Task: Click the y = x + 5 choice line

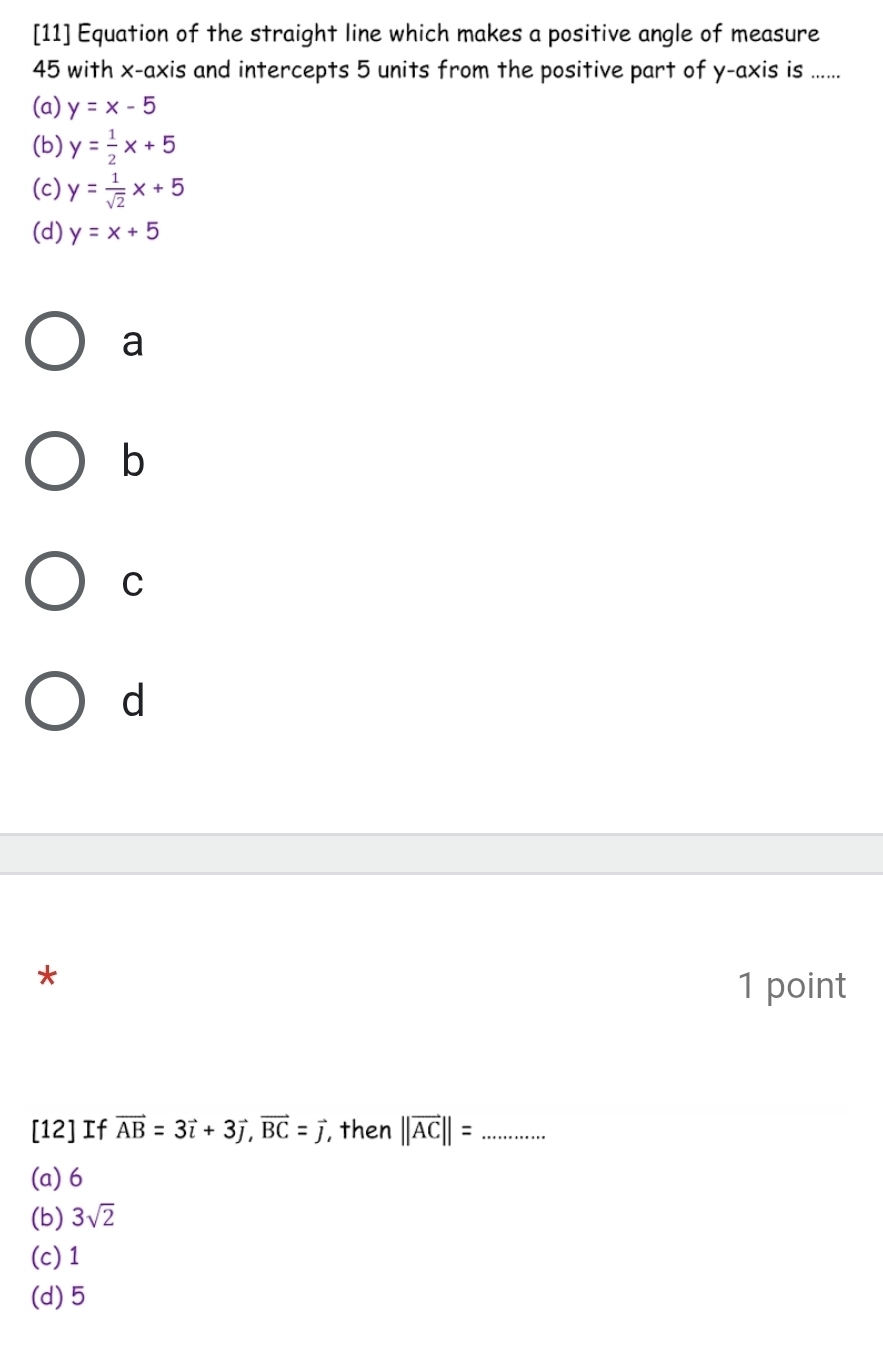Action: (x=95, y=232)
